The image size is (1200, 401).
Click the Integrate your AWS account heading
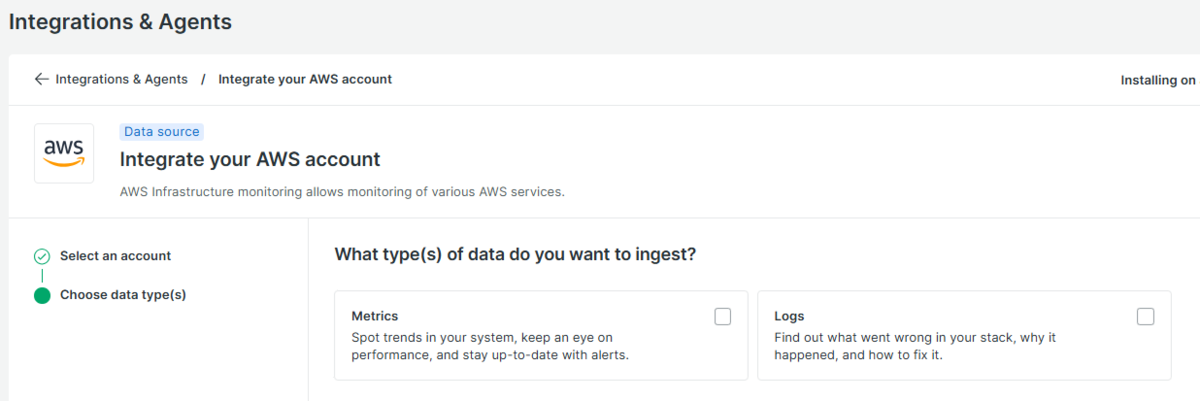click(250, 159)
